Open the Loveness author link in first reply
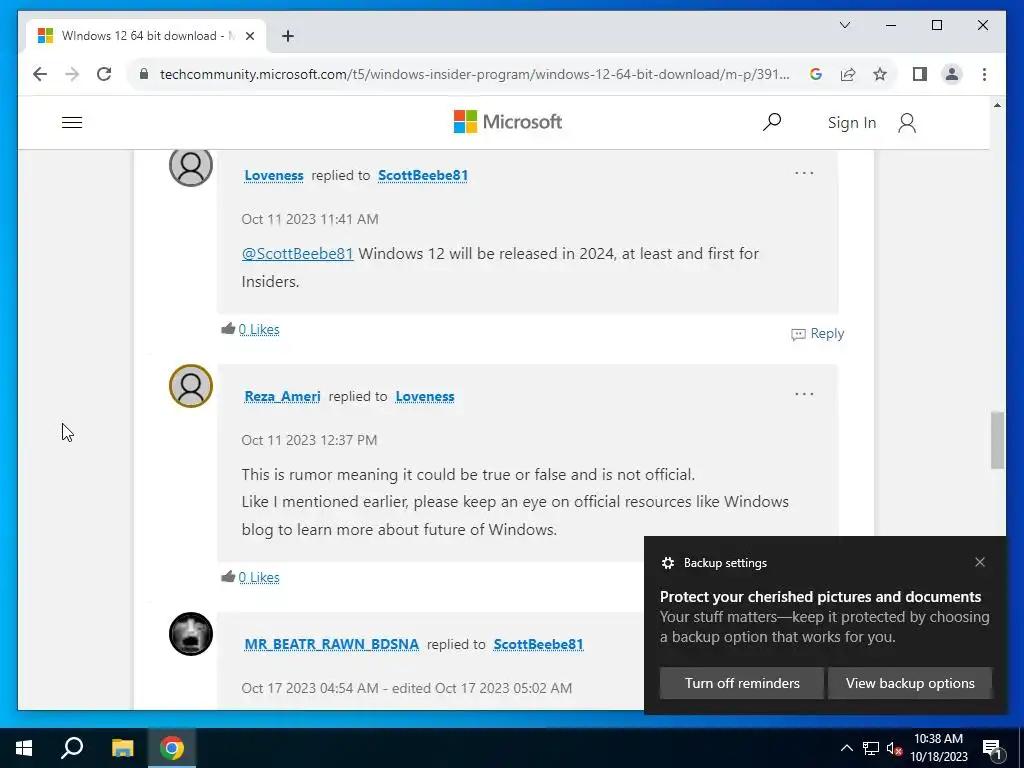 pyautogui.click(x=274, y=176)
